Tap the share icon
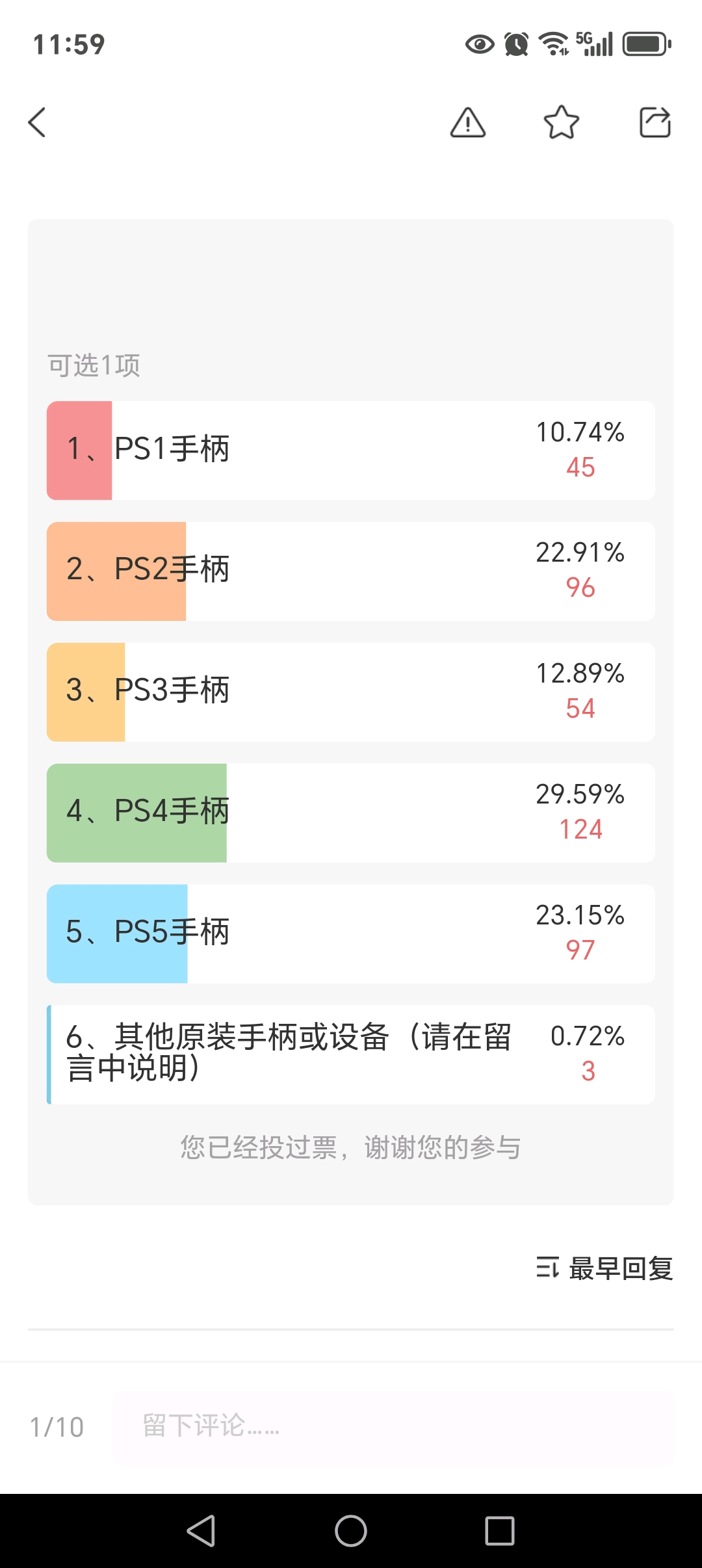This screenshot has width=702, height=1568. tap(655, 122)
